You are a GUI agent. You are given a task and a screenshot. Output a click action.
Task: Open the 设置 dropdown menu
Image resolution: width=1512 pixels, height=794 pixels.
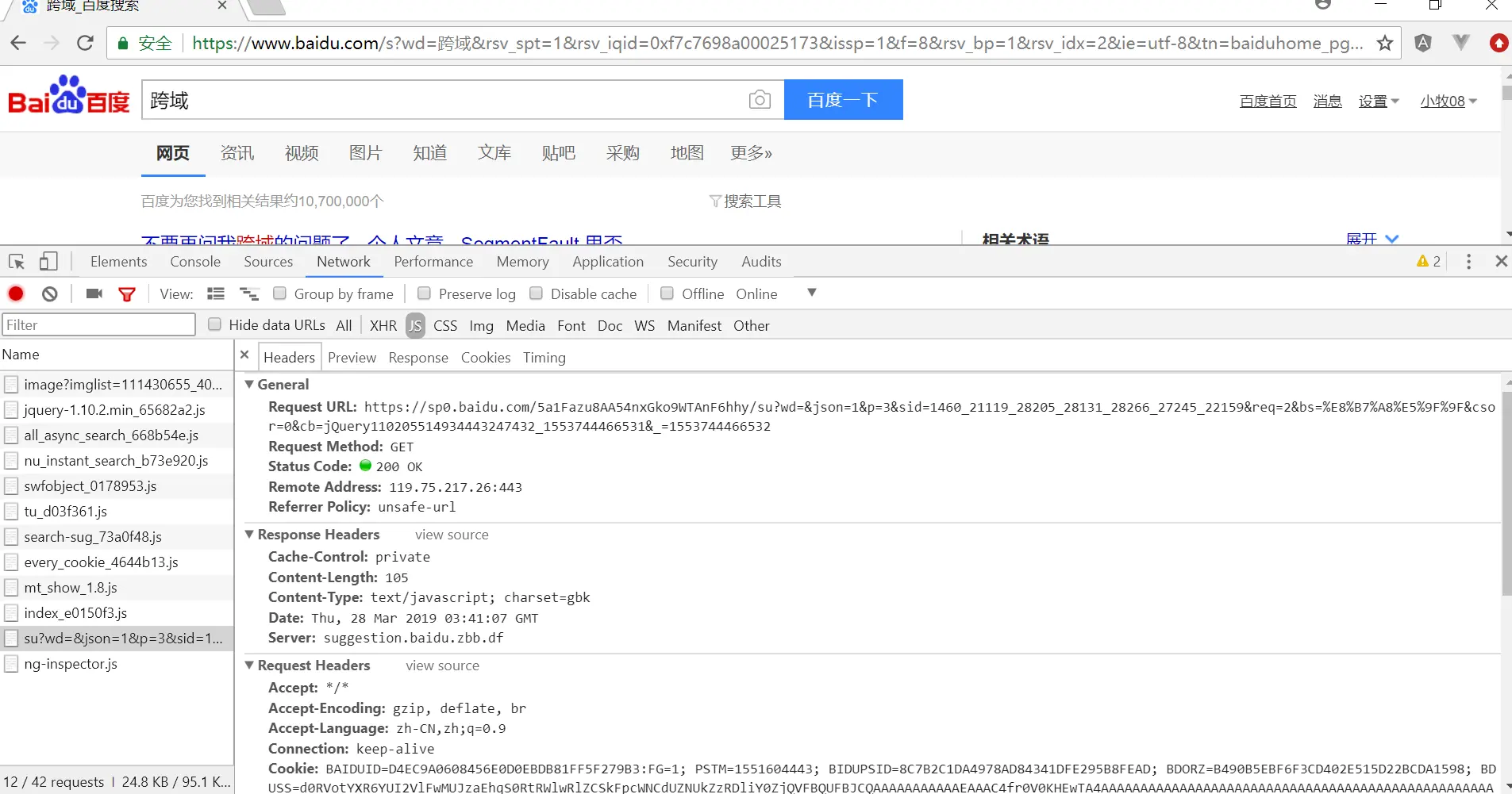(x=1379, y=102)
